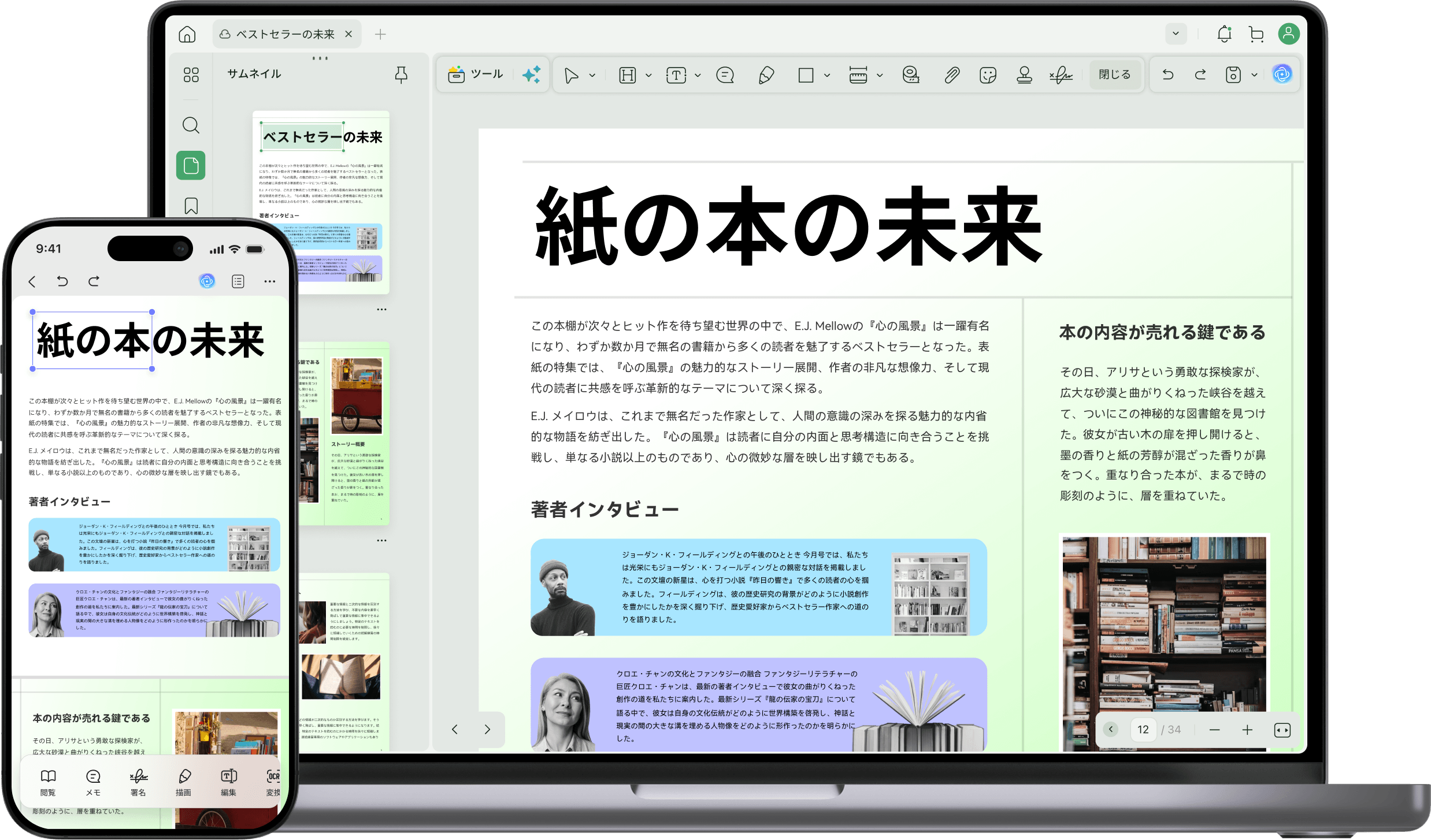Image resolution: width=1431 pixels, height=840 pixels.
Task: Expand the shape rectangle tool dropdown
Action: (827, 76)
